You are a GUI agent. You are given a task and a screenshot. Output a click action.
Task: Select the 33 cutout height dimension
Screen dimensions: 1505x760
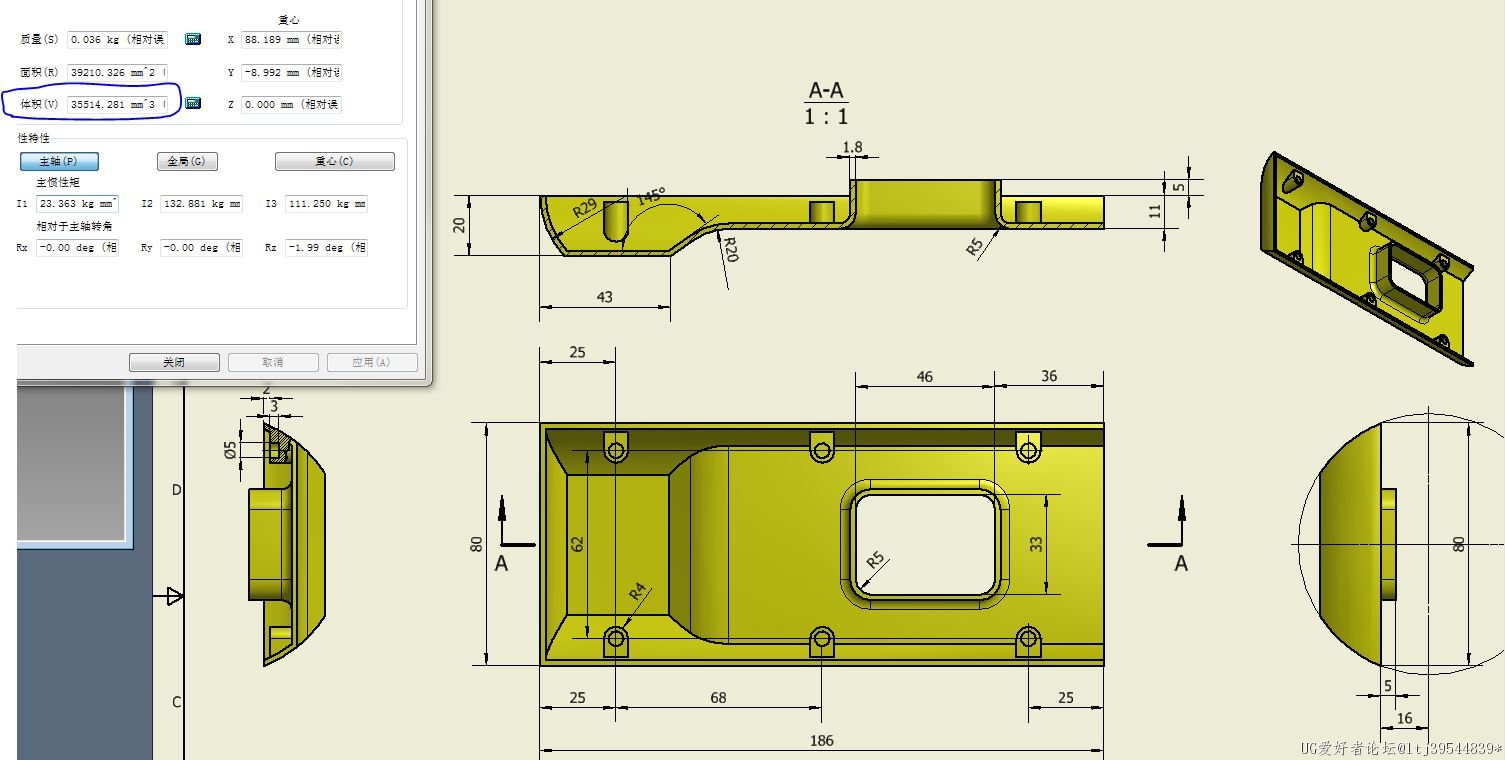coord(1037,544)
